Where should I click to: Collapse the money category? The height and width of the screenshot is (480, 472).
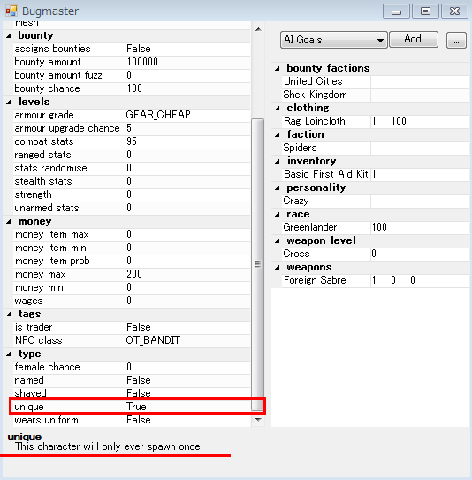(x=9, y=222)
